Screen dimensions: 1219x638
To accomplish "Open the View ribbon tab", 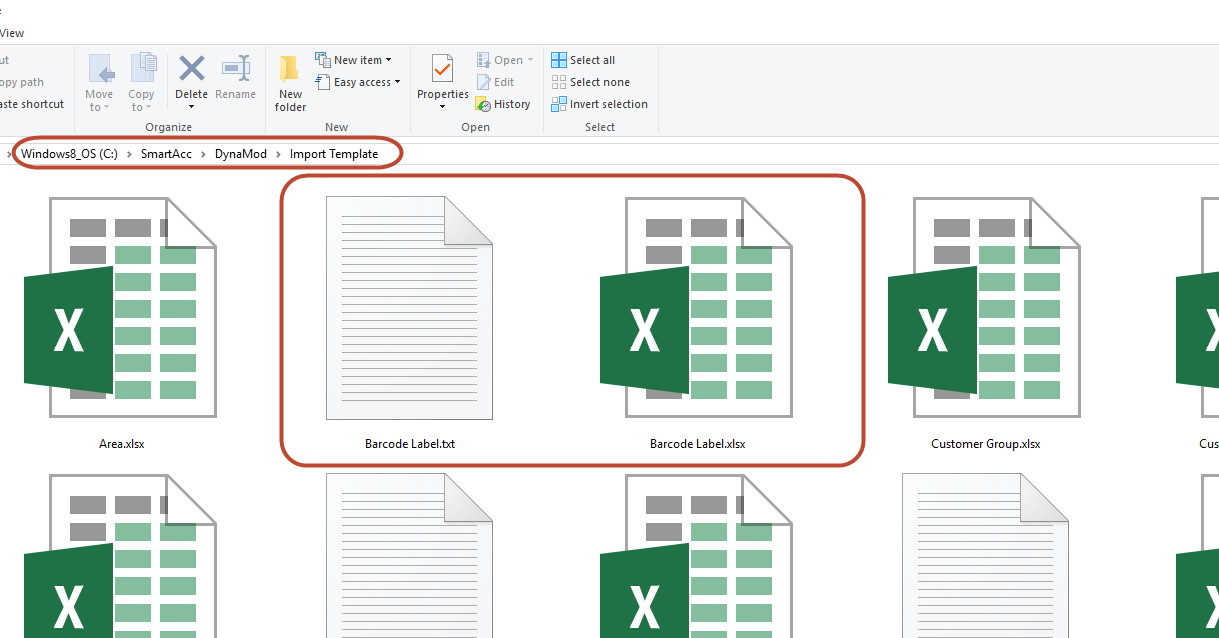I will click(12, 33).
